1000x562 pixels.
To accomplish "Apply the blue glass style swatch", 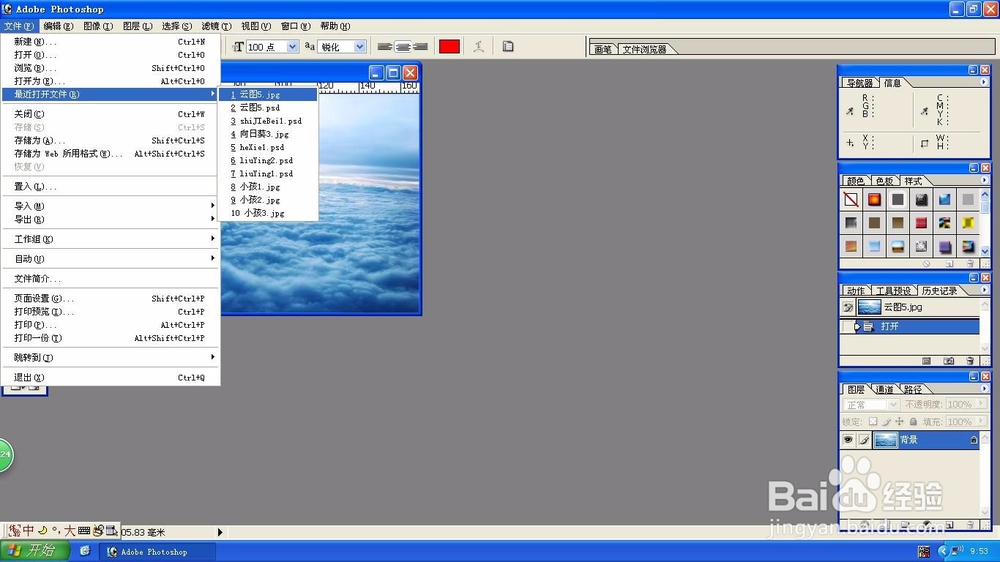I will (x=945, y=200).
